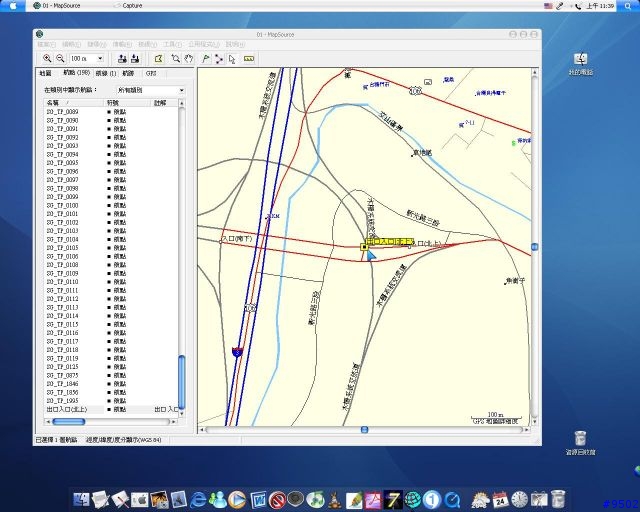The height and width of the screenshot is (512, 640).
Task: Select the distance measure ruler tool
Action: click(249, 59)
